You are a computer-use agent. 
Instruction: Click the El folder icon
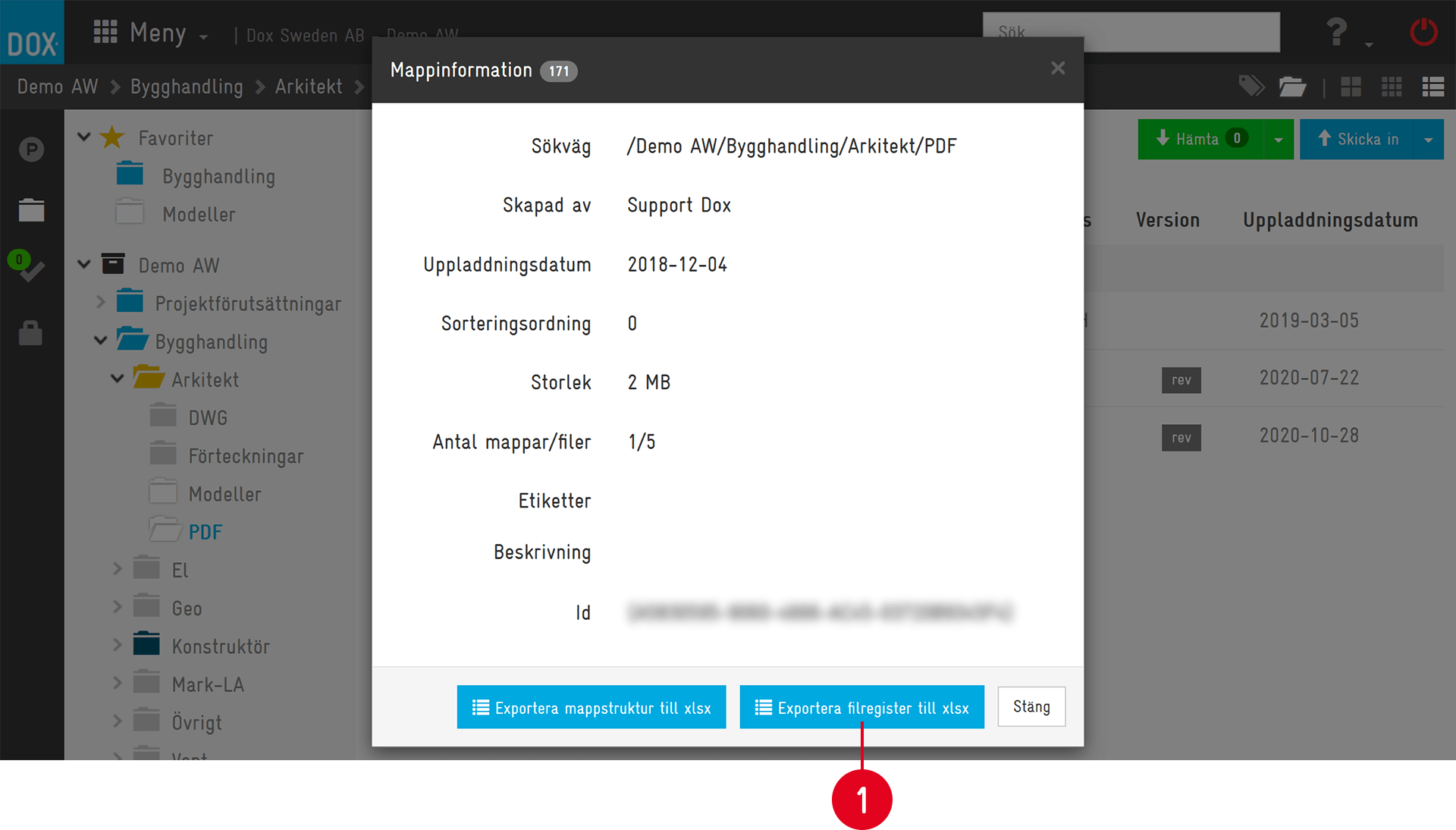pyautogui.click(x=146, y=567)
